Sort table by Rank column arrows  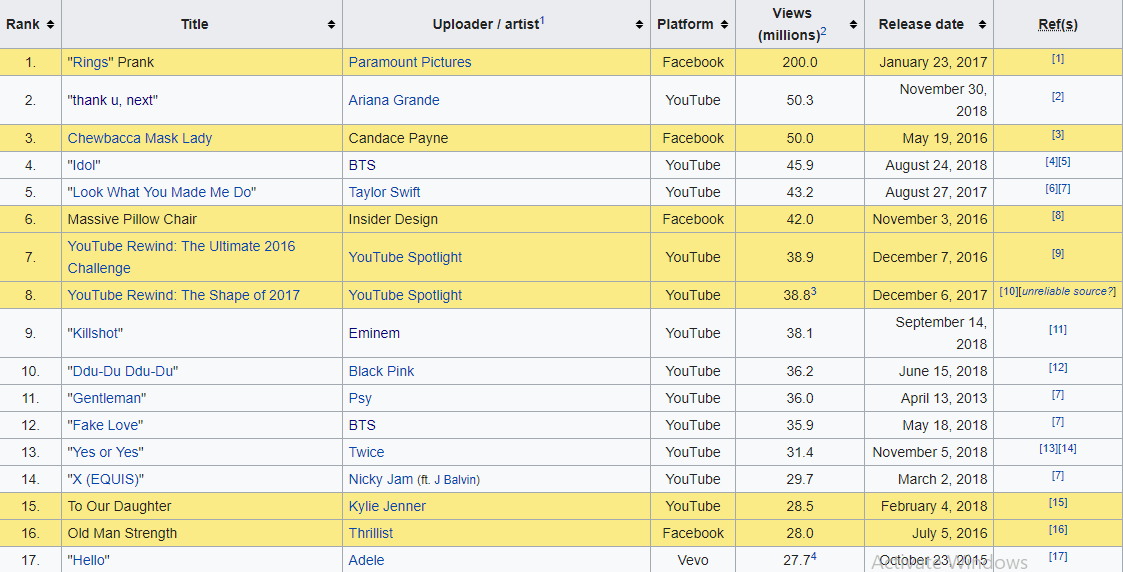50,24
